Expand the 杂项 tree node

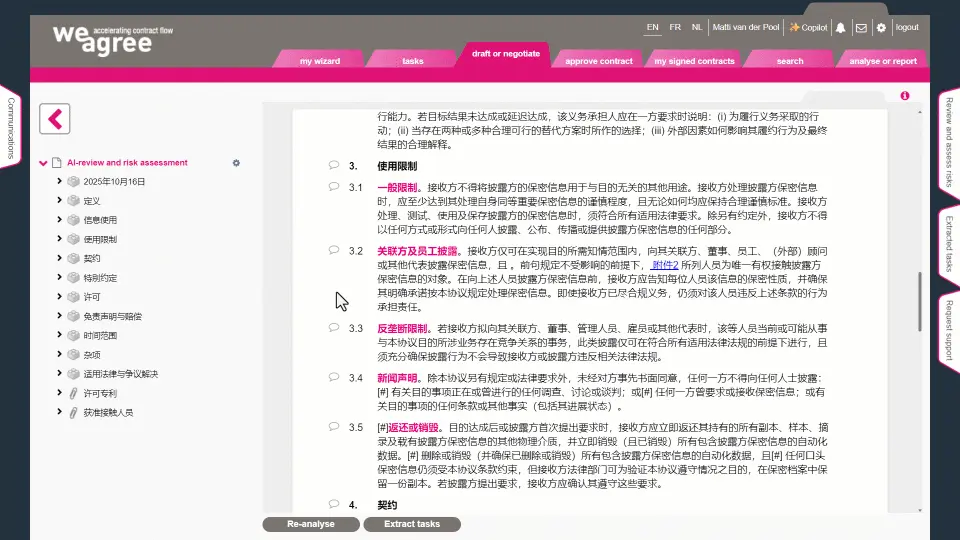pos(59,354)
